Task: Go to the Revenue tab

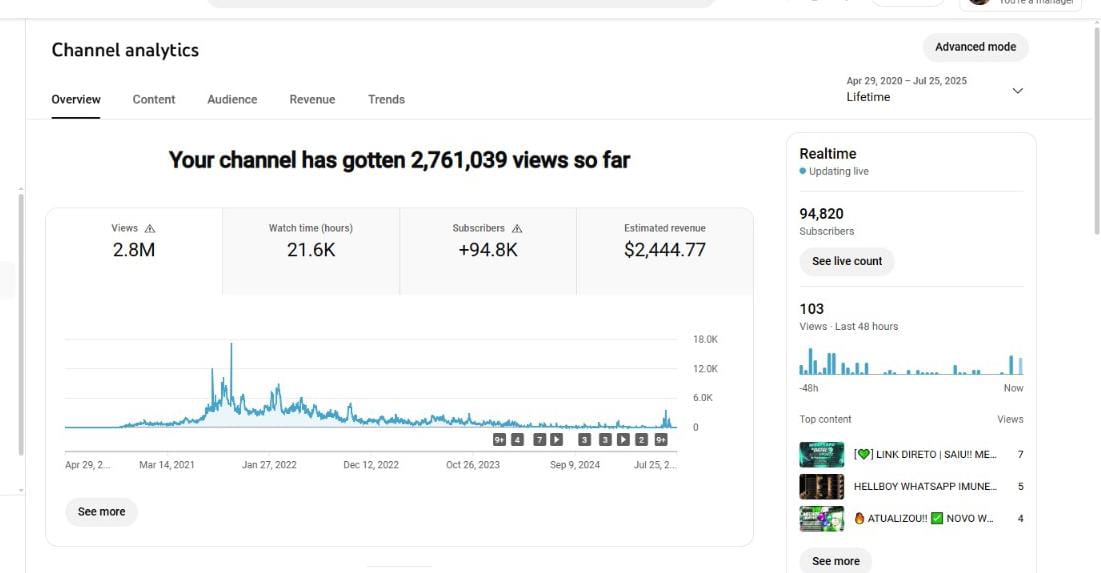Action: (312, 100)
